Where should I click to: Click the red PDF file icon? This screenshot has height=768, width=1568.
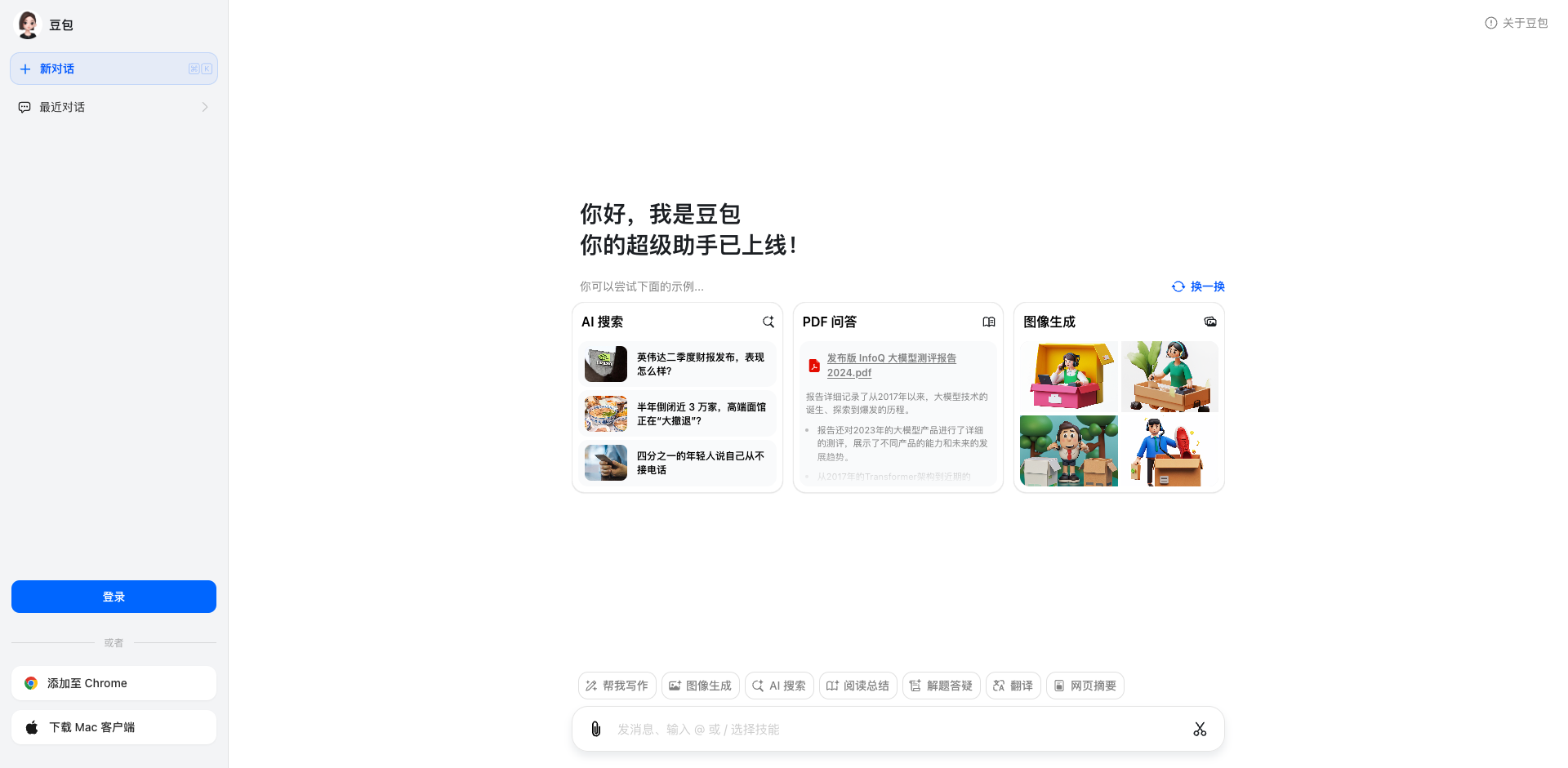[814, 366]
